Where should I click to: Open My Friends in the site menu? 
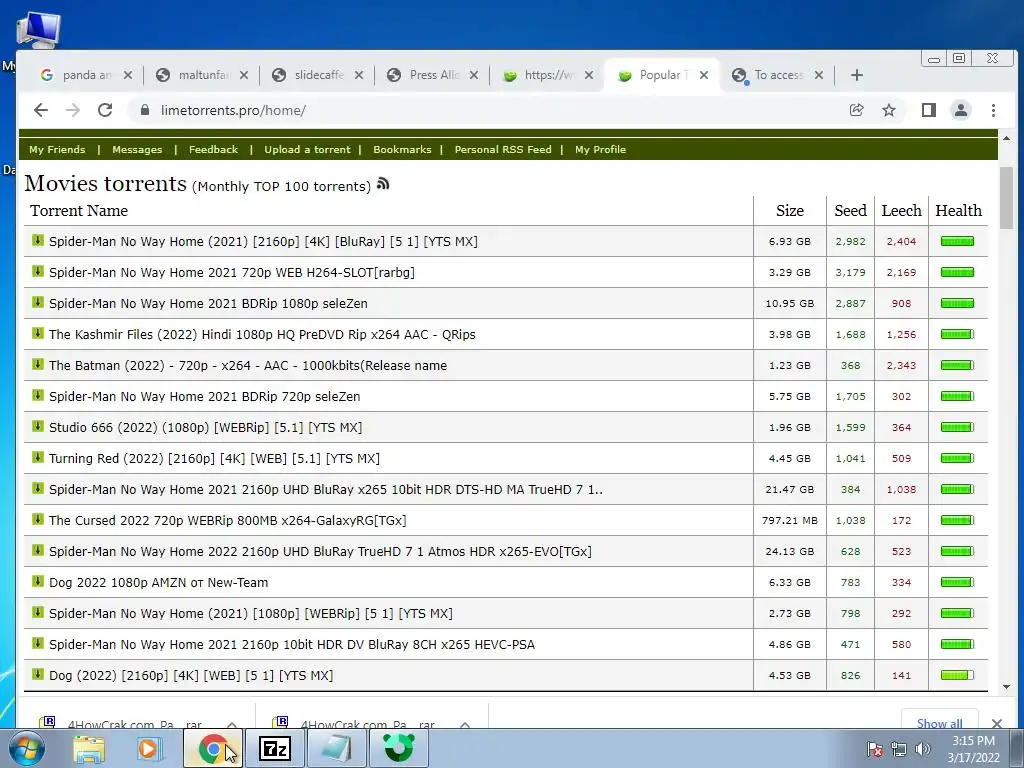[x=57, y=150]
